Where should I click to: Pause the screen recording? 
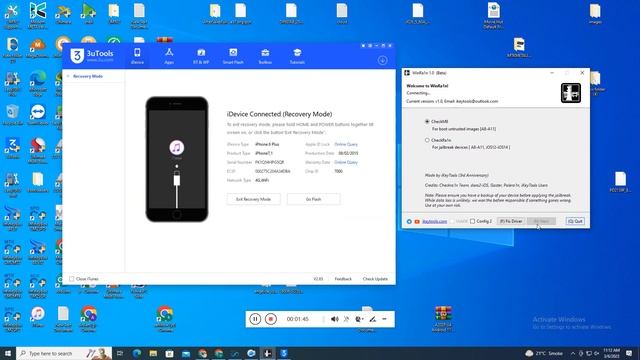[255, 319]
